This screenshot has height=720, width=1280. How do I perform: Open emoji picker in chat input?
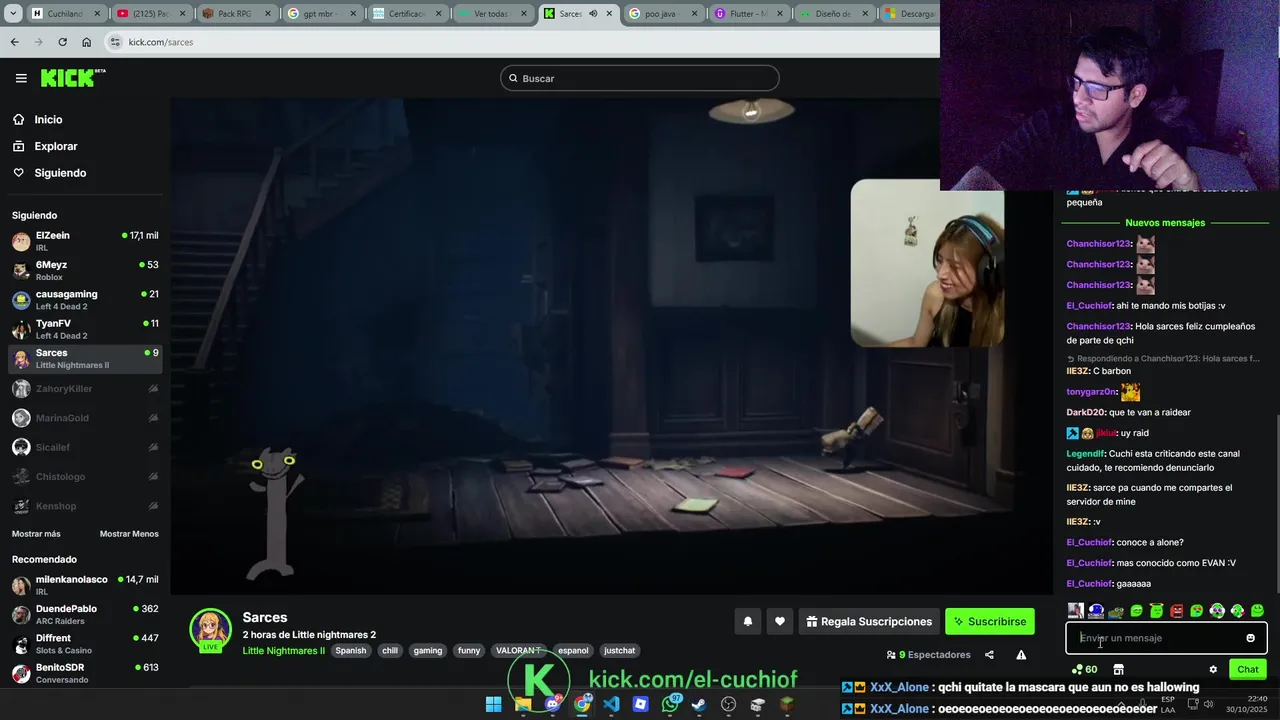click(1250, 638)
